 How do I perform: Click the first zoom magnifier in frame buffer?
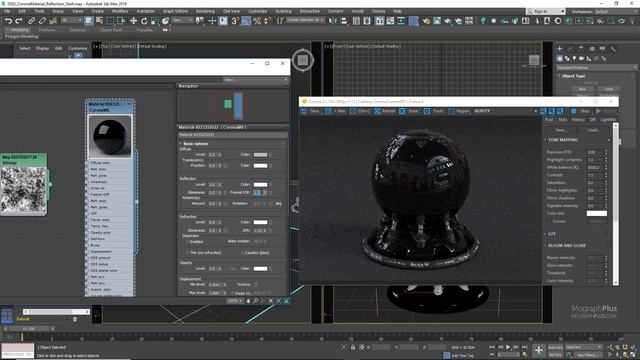click(x=543, y=111)
